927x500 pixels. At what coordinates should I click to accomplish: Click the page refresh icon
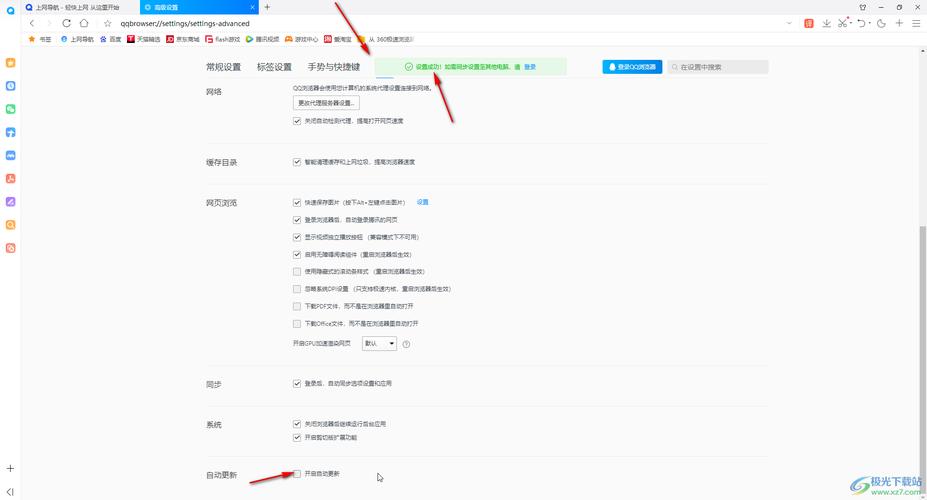(66, 23)
